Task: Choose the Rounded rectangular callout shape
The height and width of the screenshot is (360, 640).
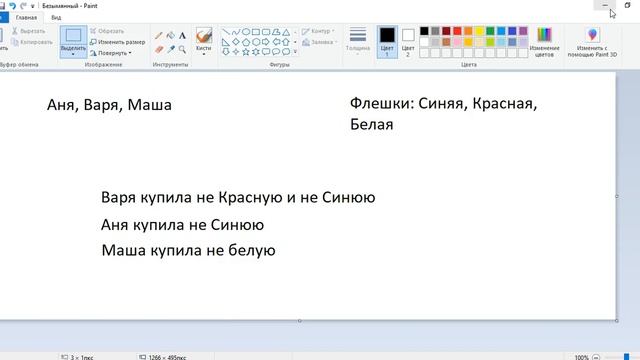Action: tap(266, 52)
